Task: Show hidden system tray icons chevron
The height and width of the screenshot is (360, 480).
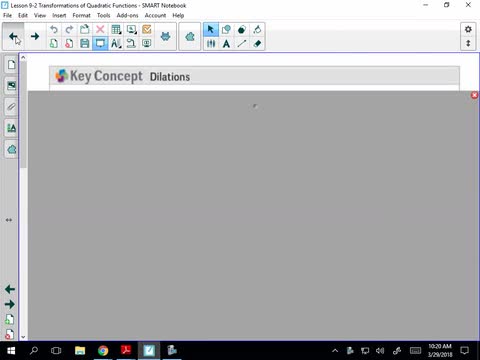Action: click(335, 351)
